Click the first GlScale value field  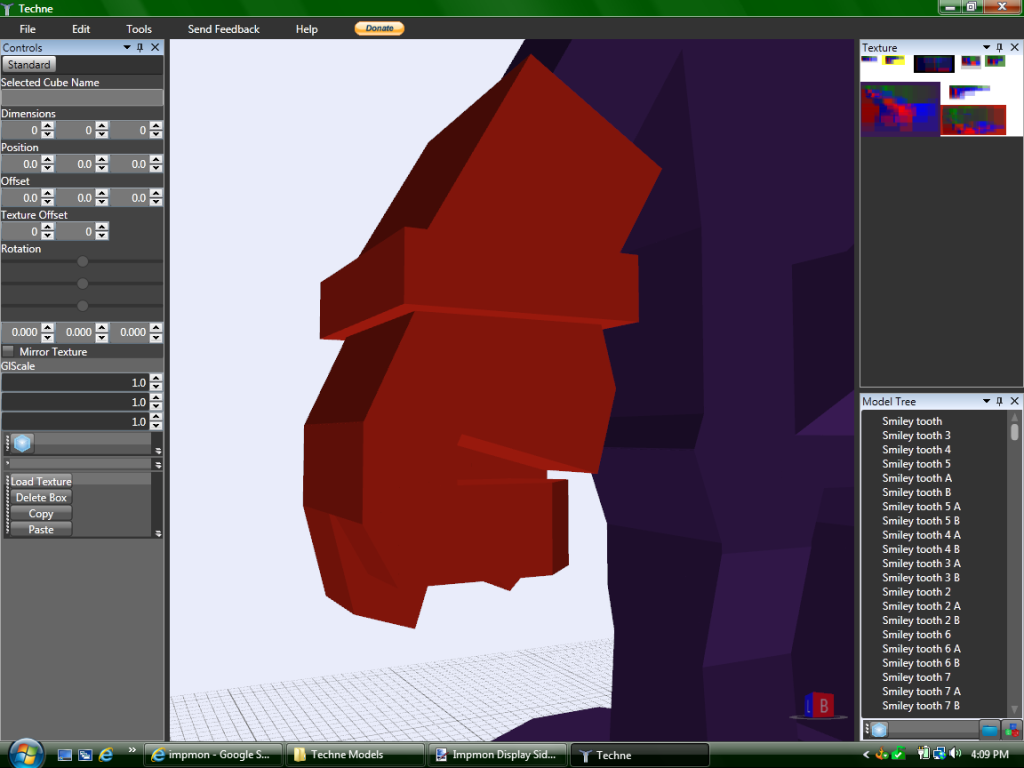[x=75, y=383]
